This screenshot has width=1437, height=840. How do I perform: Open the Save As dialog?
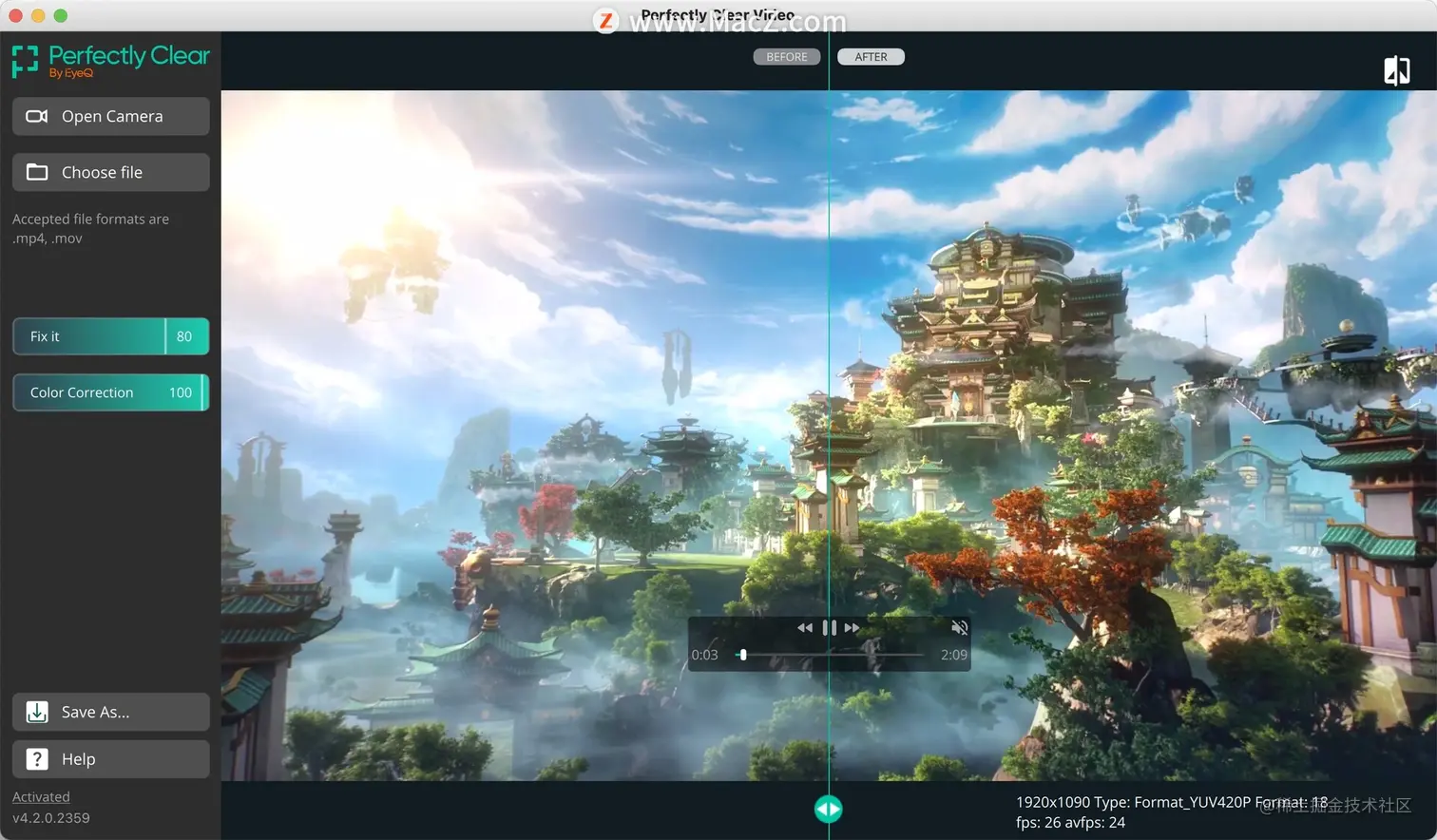pyautogui.click(x=110, y=712)
